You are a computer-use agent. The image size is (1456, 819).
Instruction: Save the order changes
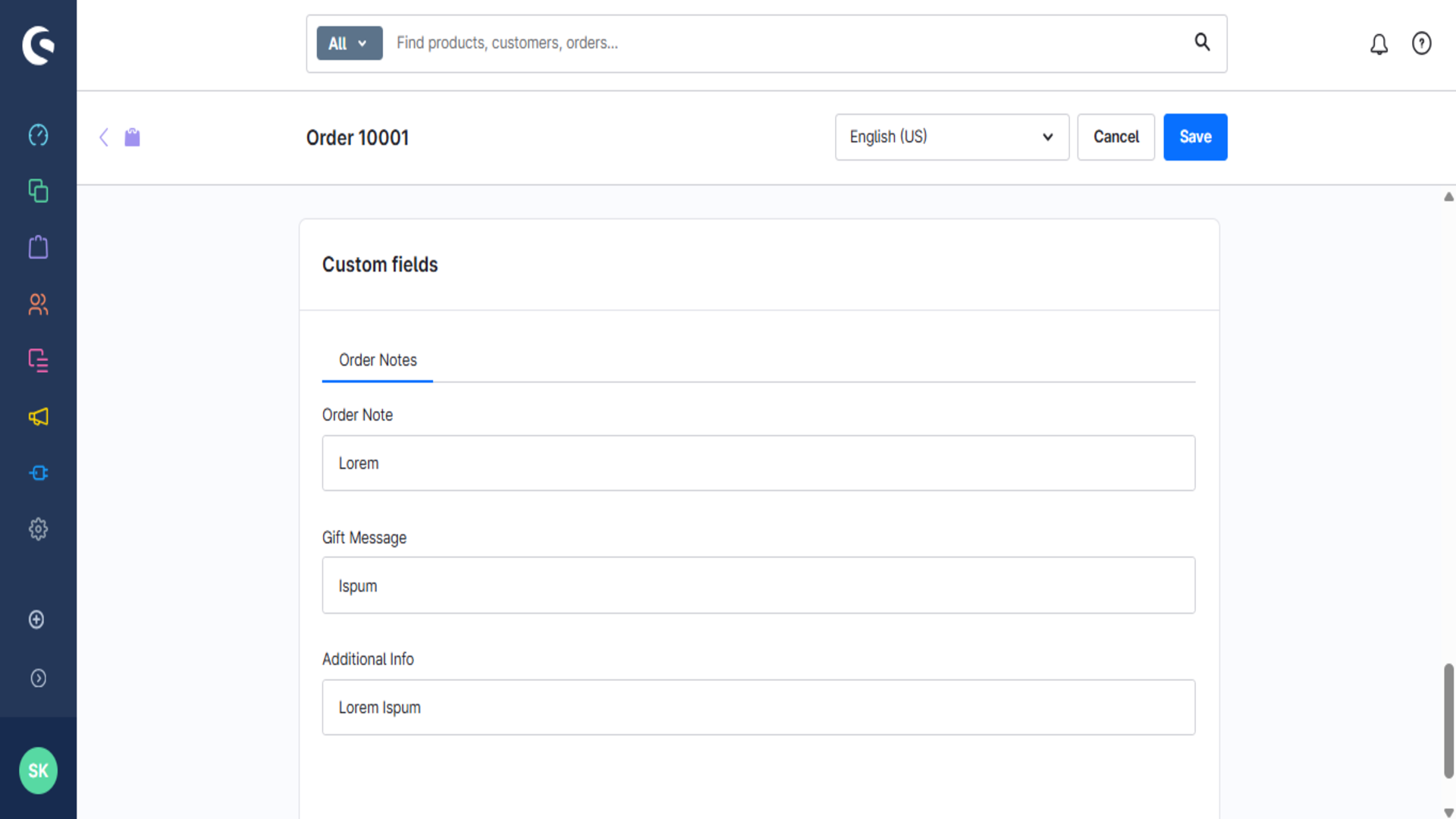[1195, 137]
